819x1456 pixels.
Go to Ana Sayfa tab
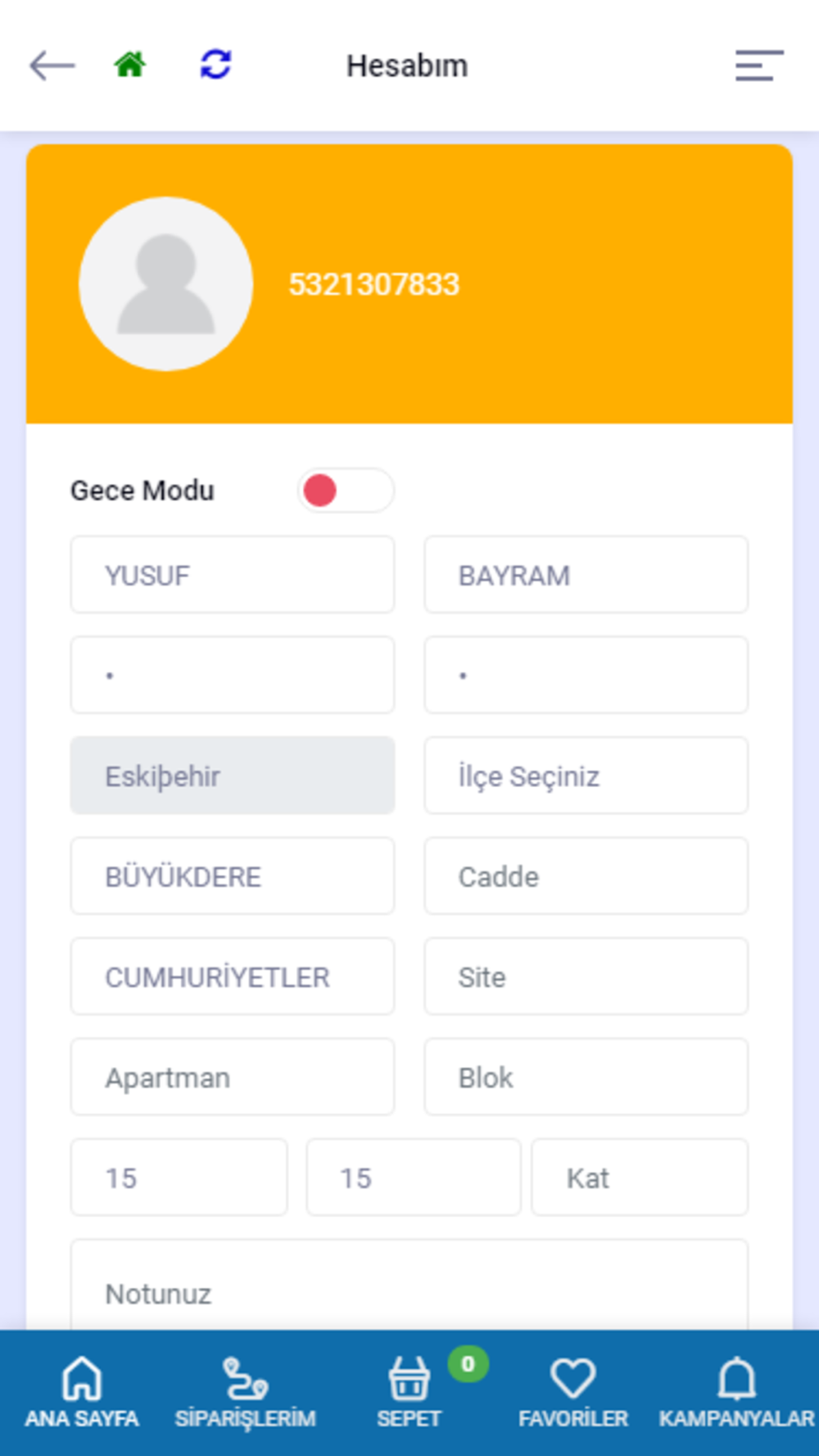[82, 1391]
